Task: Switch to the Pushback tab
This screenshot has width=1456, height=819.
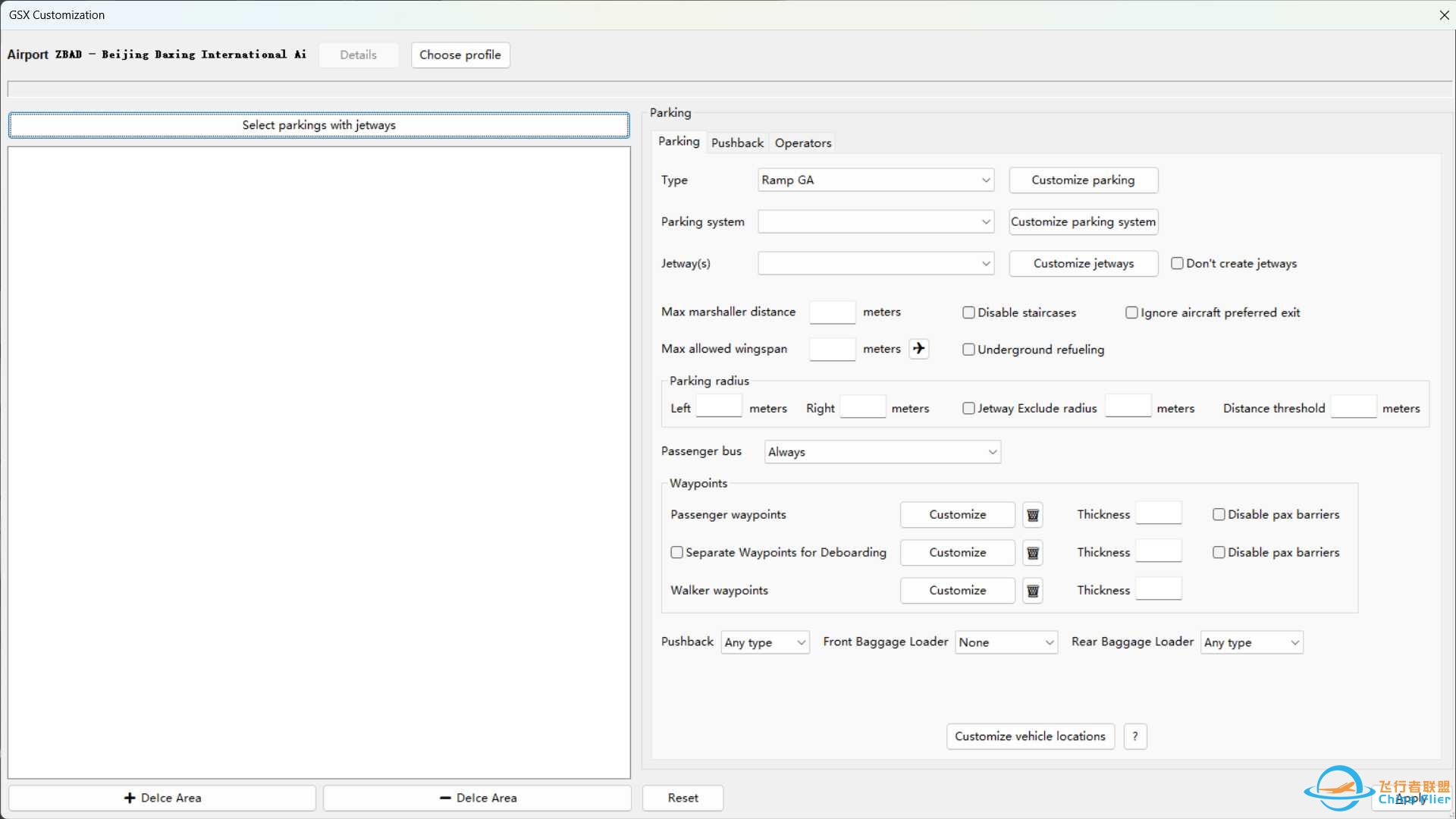Action: [736, 143]
